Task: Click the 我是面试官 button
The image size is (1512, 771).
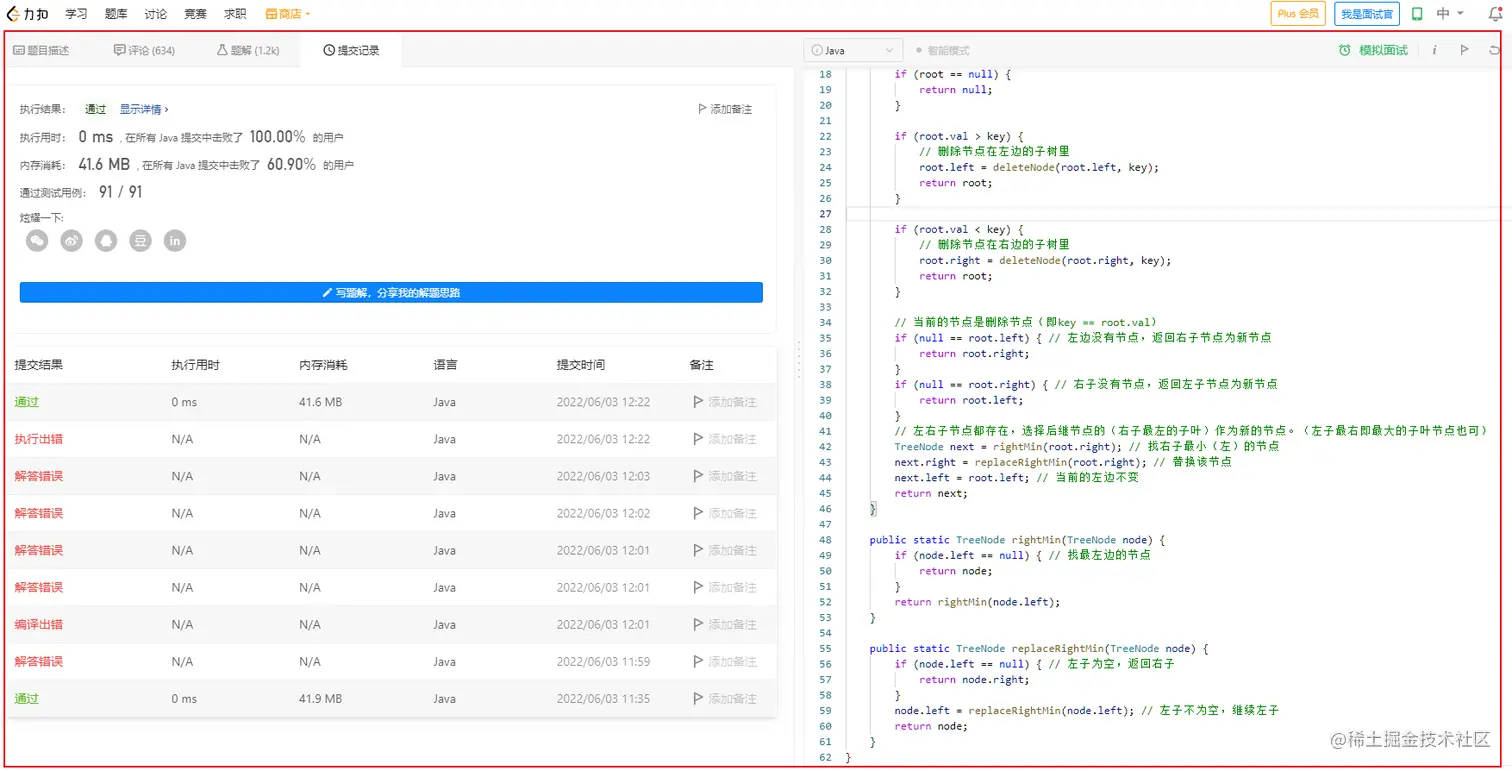Action: click(1367, 14)
